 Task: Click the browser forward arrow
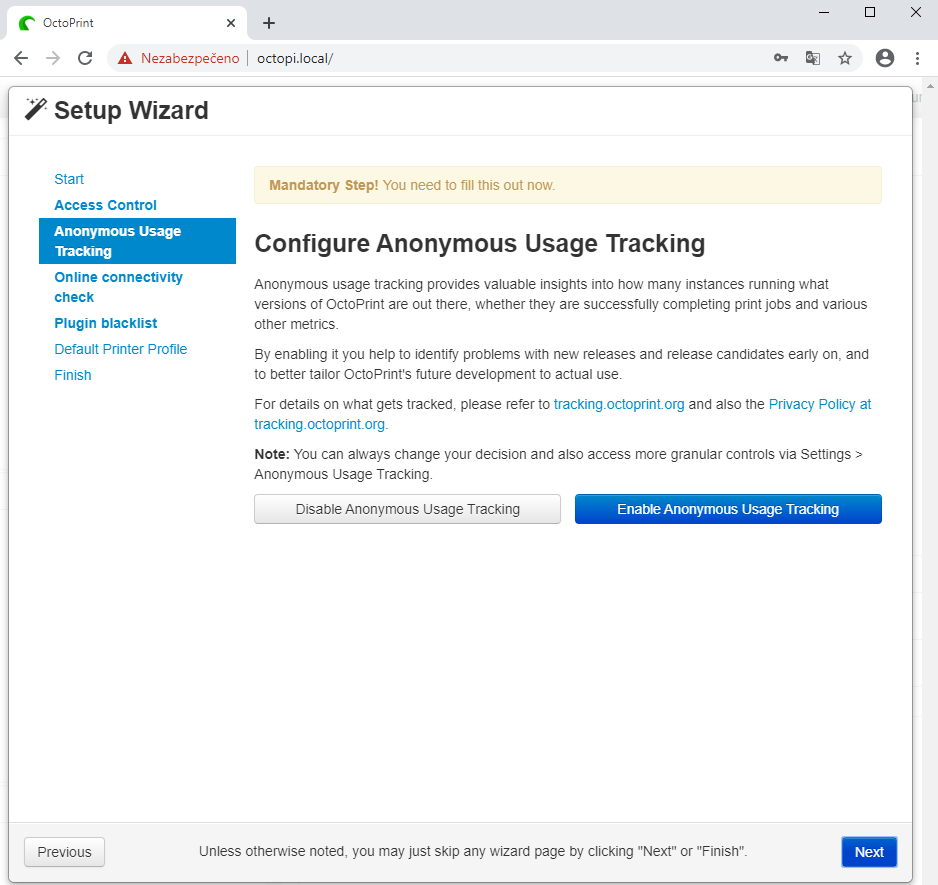tap(53, 58)
